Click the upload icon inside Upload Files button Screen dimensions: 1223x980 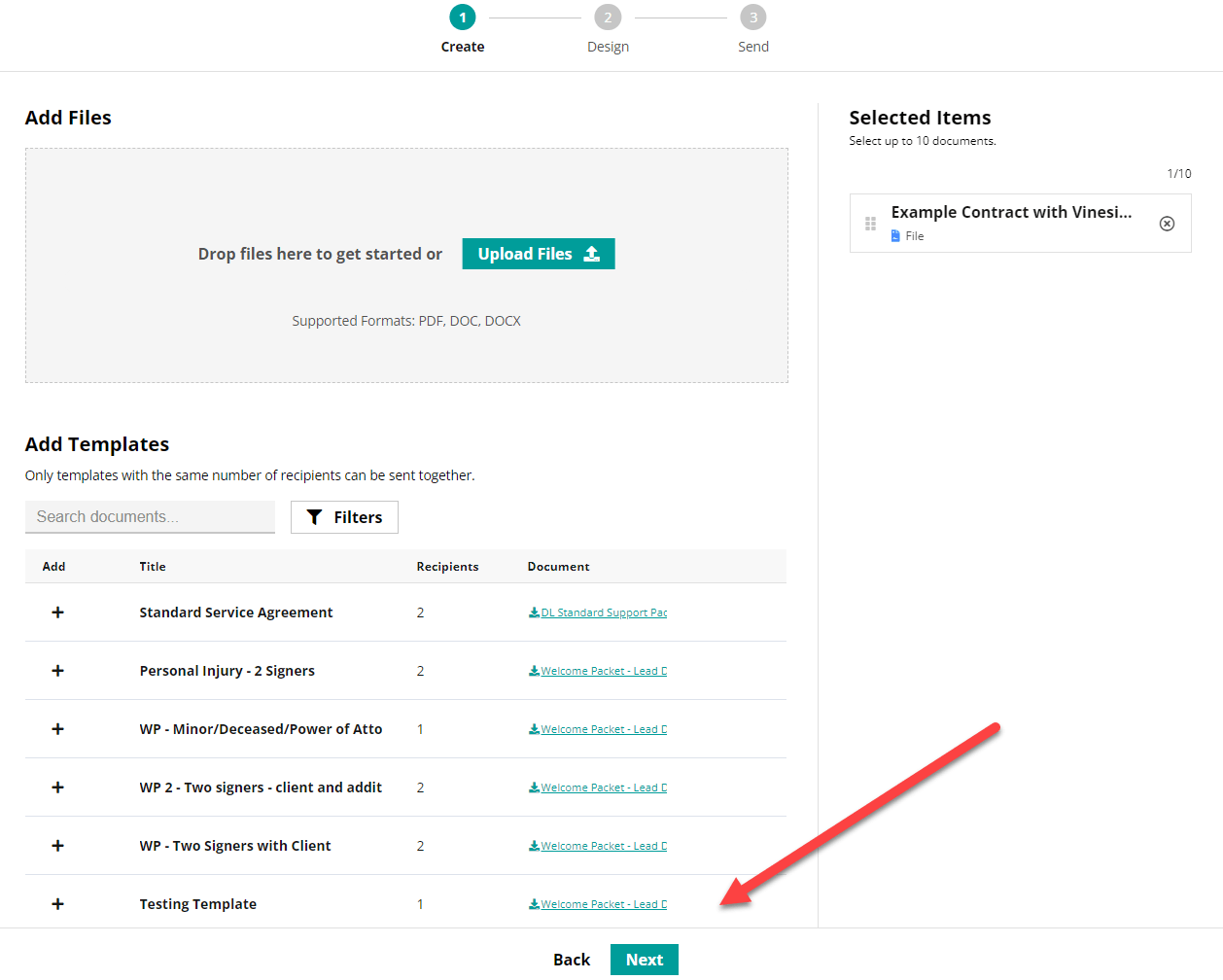pyautogui.click(x=591, y=253)
